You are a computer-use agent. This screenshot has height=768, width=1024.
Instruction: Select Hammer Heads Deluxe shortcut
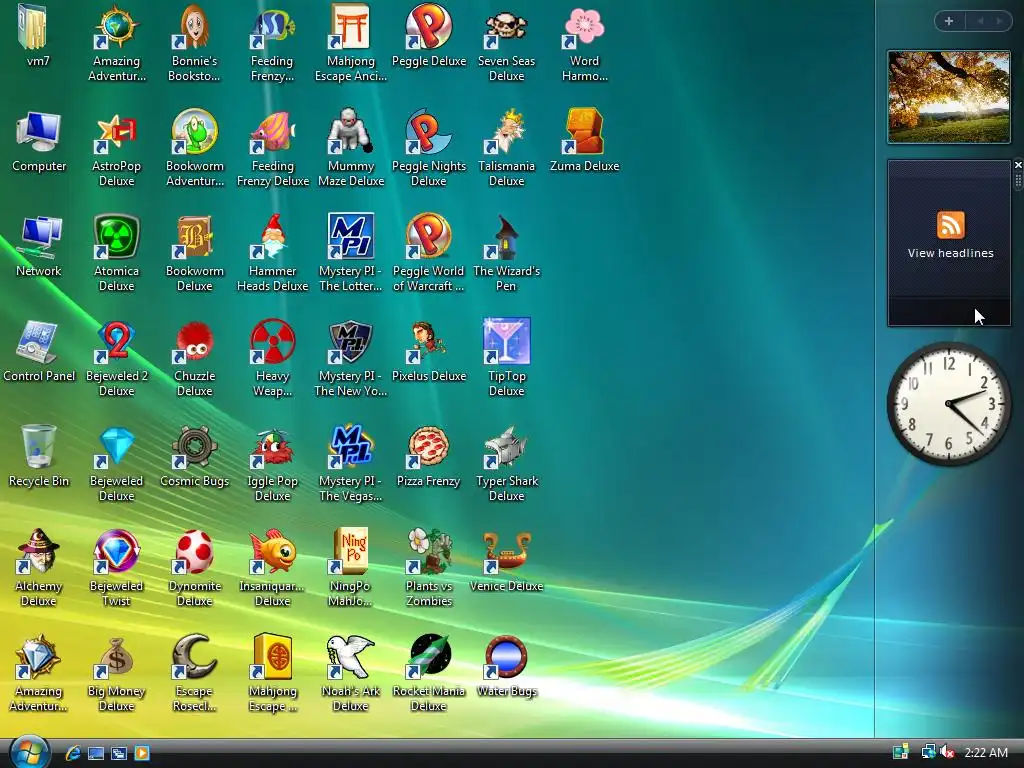272,254
